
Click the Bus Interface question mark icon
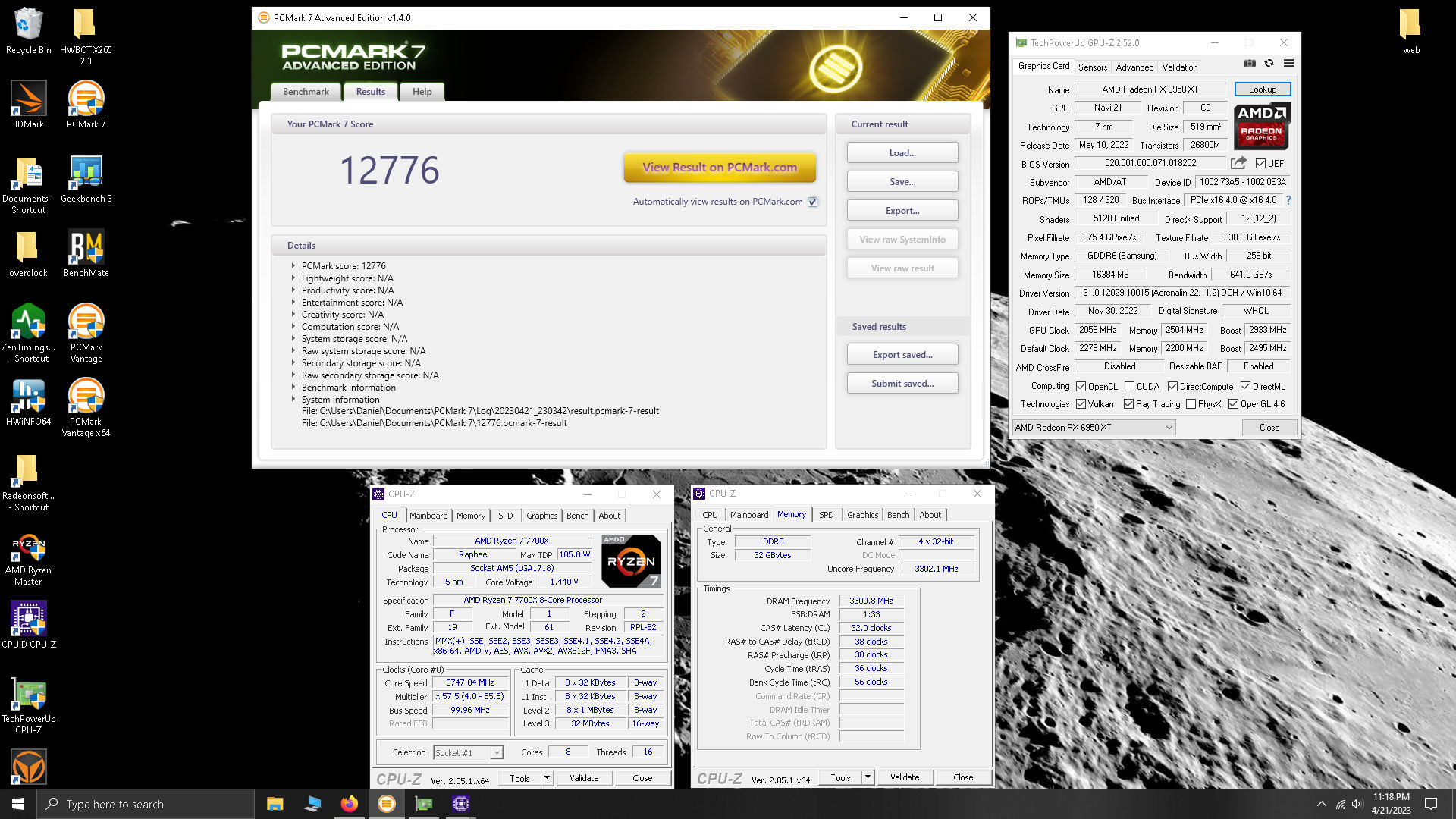point(1288,200)
